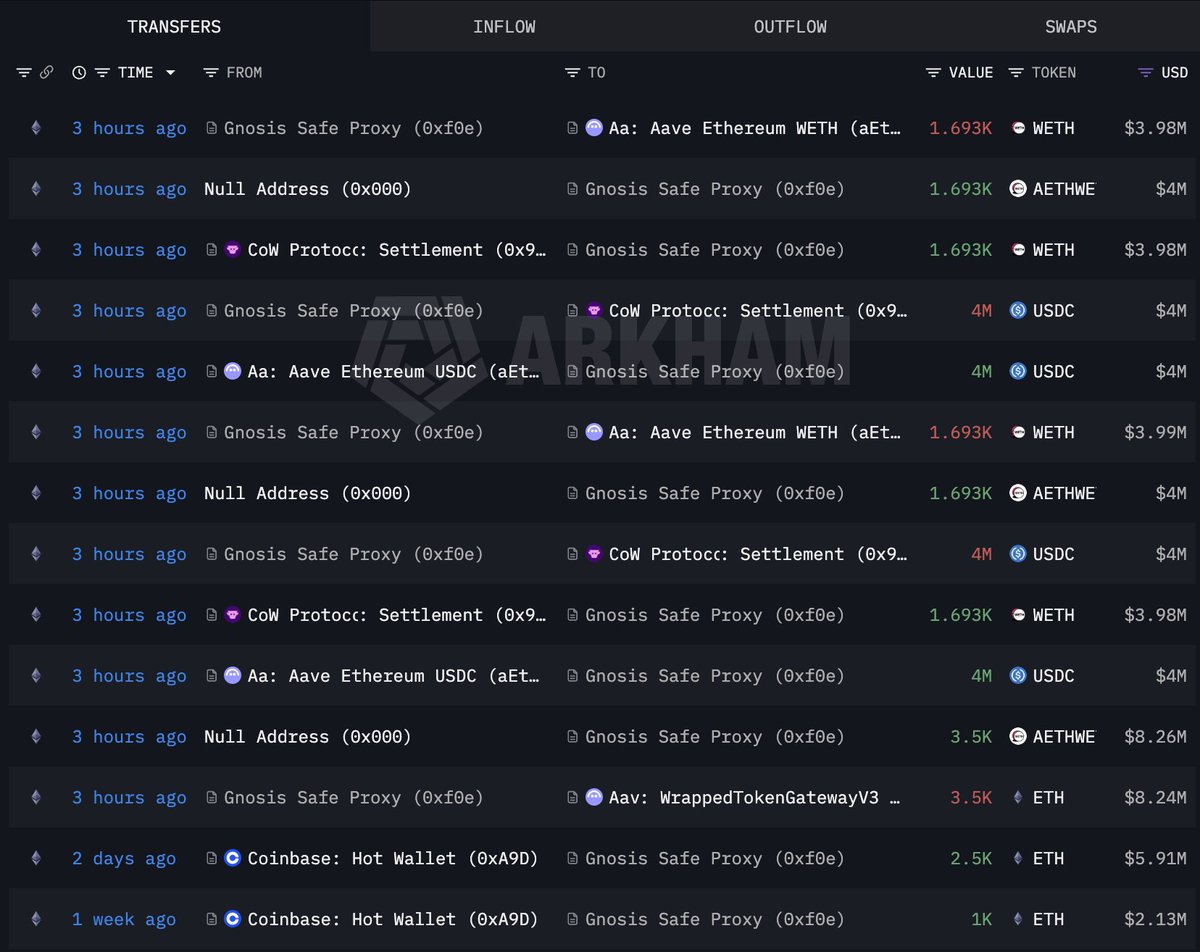
Task: Open the filter icon next to TIME
Action: tap(102, 73)
